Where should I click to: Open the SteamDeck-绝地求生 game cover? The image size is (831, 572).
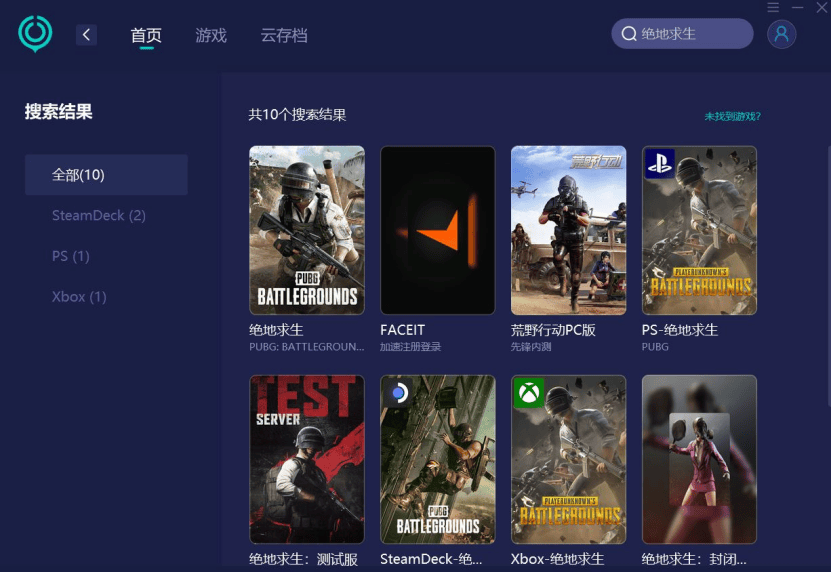(438, 459)
